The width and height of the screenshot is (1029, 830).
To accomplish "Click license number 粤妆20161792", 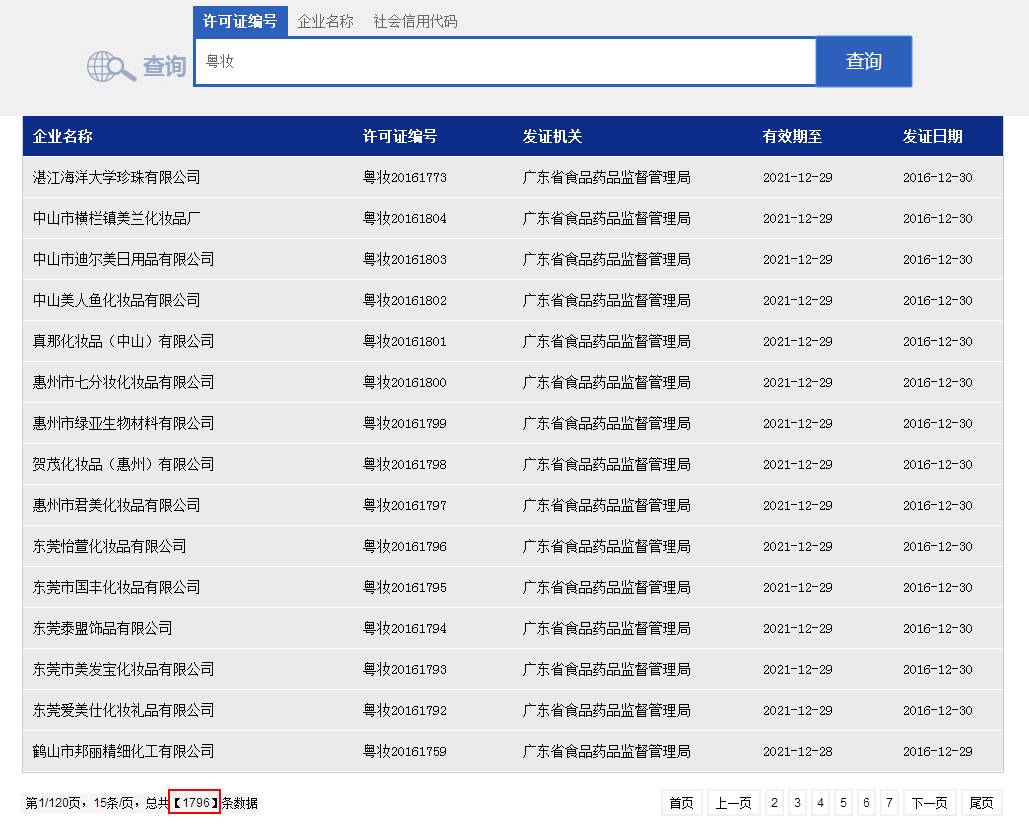I will [x=405, y=711].
